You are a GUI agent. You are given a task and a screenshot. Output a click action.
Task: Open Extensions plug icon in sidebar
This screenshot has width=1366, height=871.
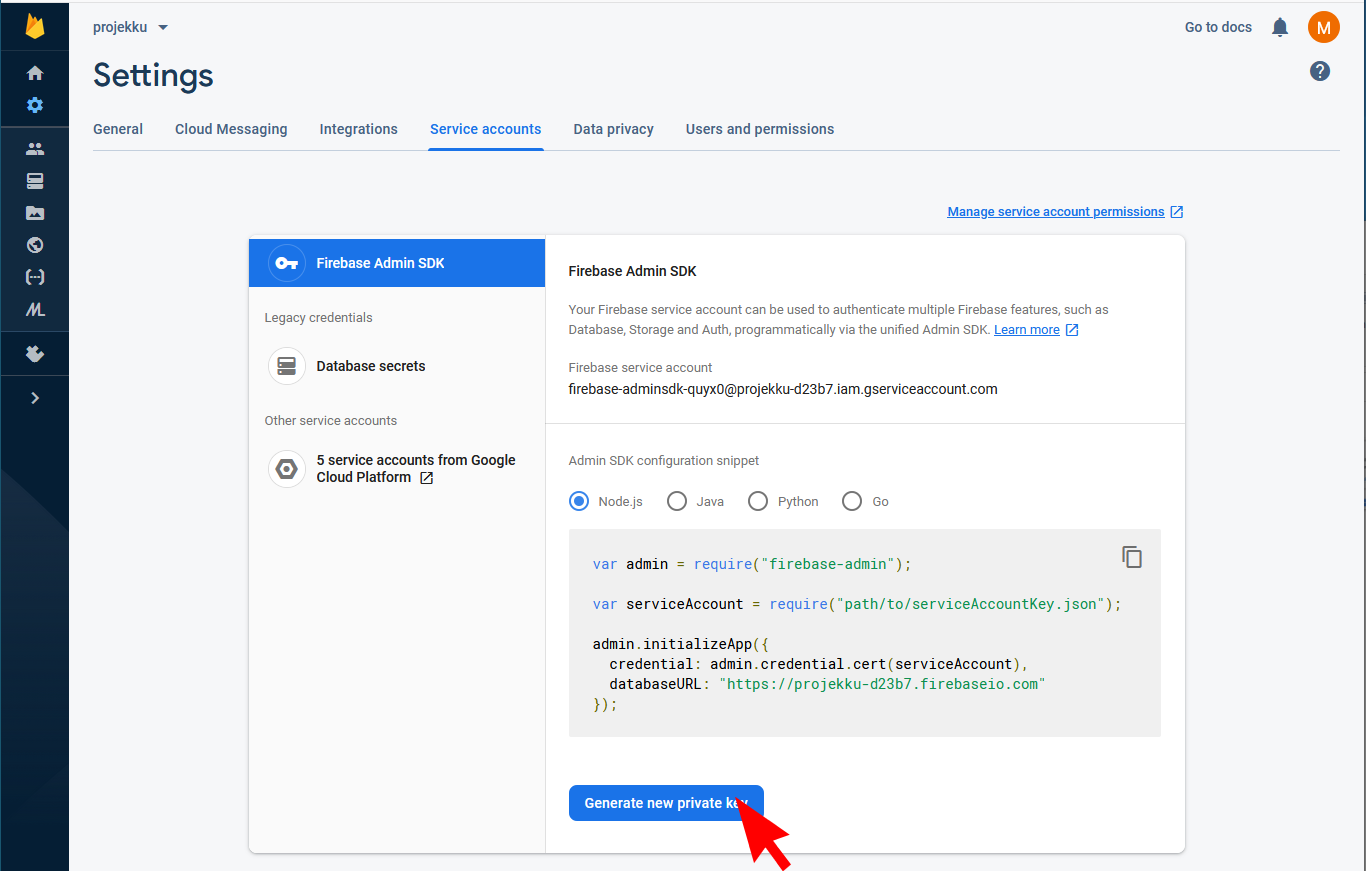coord(35,354)
